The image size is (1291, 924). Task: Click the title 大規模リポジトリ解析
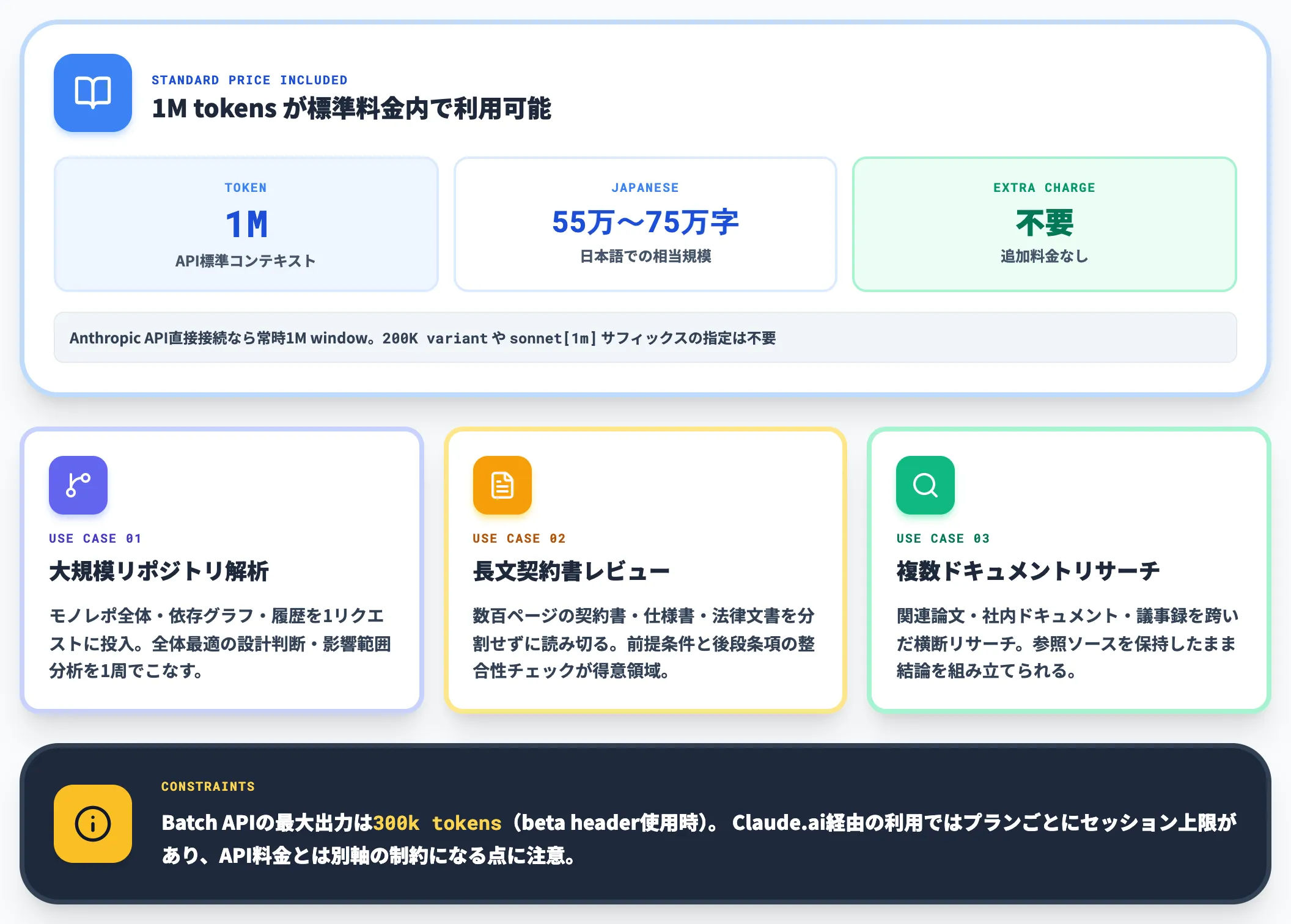pos(159,571)
